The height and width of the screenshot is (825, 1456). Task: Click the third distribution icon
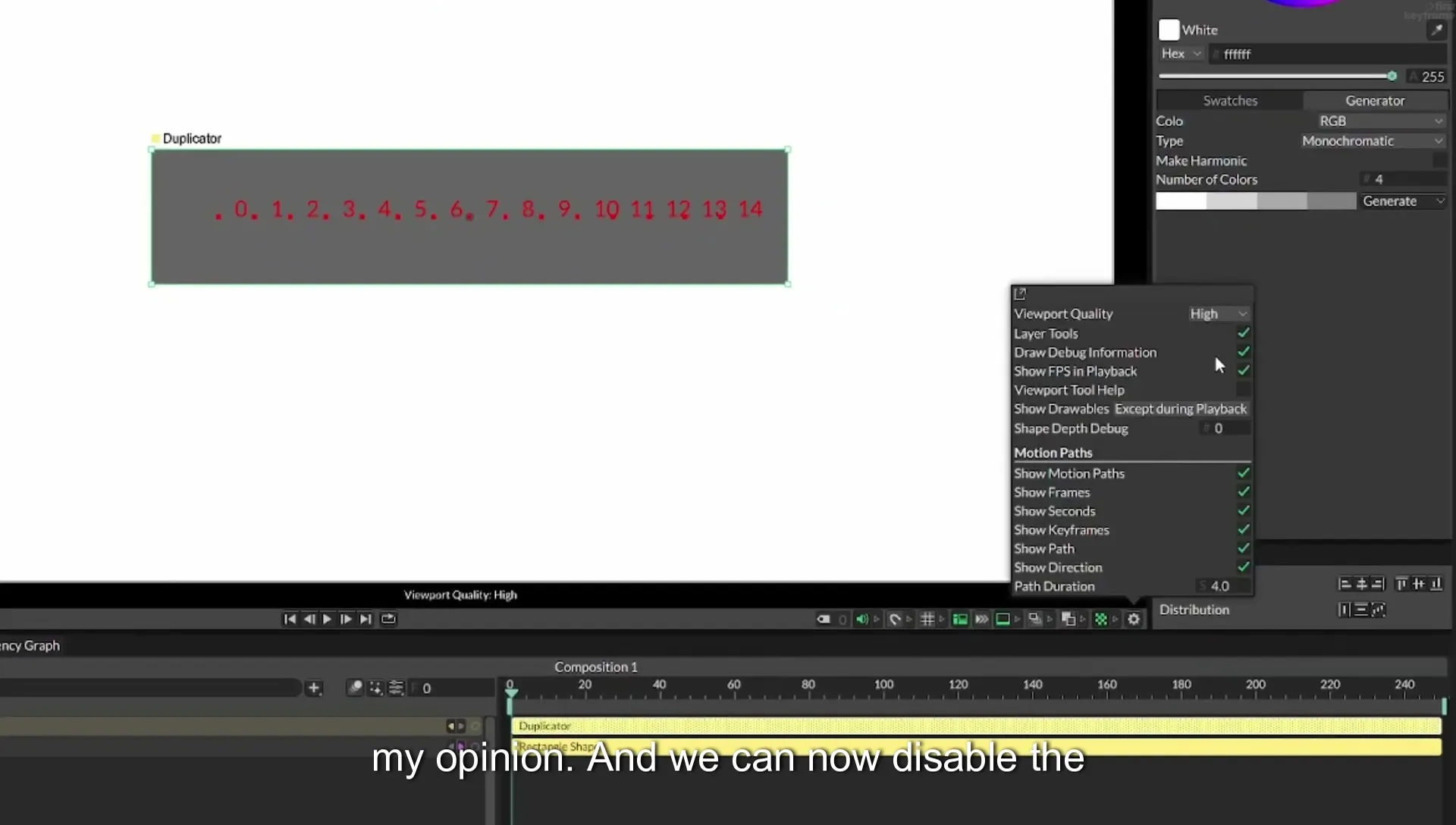pyautogui.click(x=1379, y=610)
